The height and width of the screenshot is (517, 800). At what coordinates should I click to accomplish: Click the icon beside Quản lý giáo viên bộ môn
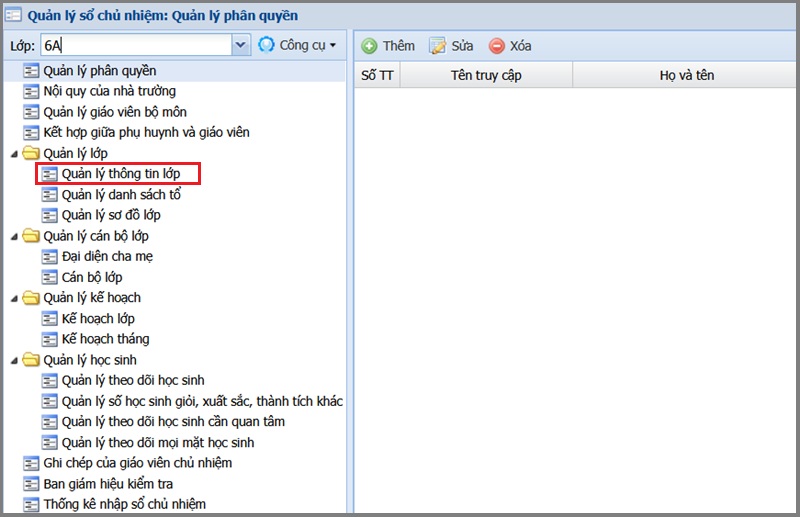click(31, 112)
